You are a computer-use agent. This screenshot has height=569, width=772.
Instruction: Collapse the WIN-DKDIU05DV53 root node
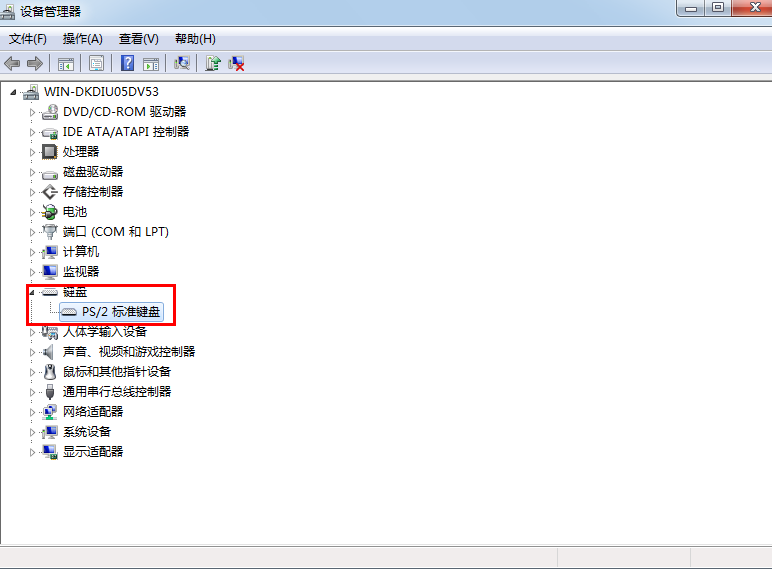(x=13, y=92)
